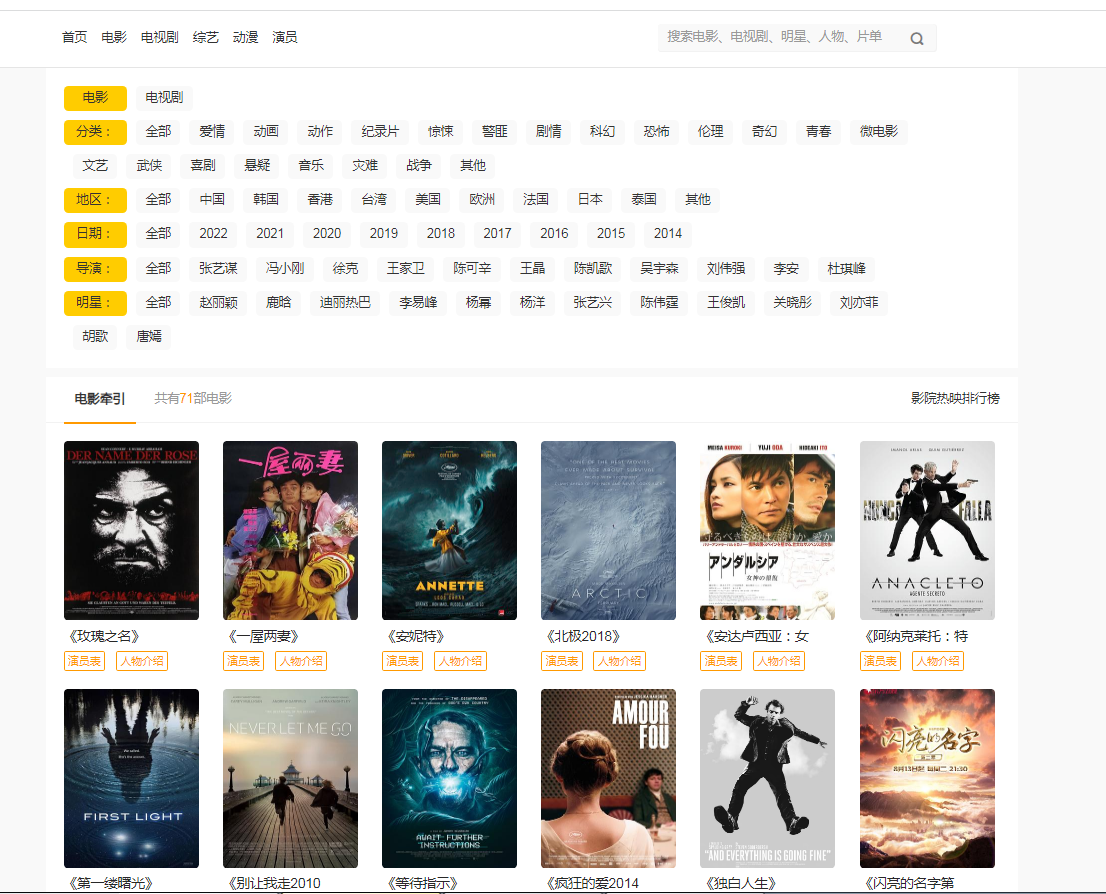The image size is (1106, 894).
Task: Open 综艺 in top navigation
Action: click(206, 38)
